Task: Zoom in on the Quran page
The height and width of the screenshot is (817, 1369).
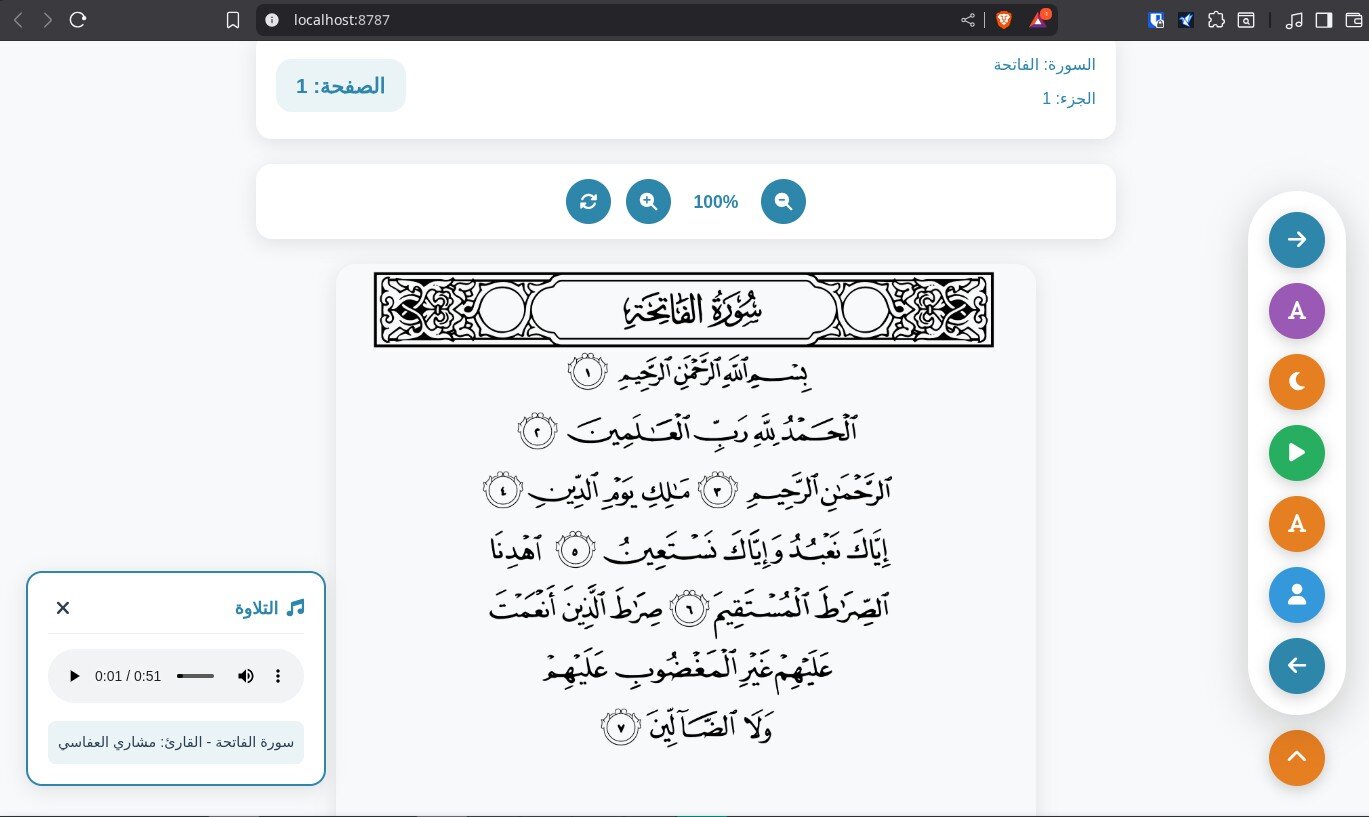Action: [x=648, y=202]
